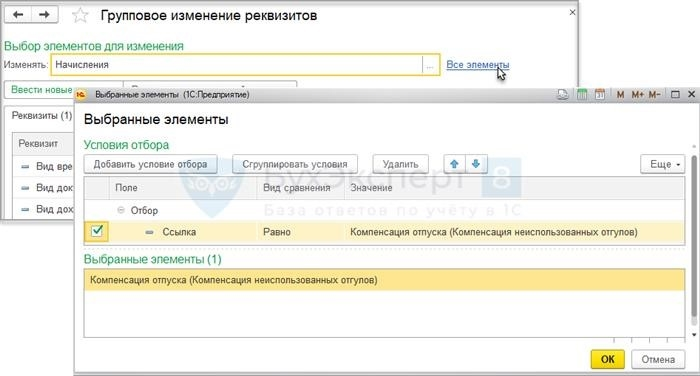Image resolution: width=700 pixels, height=376 pixels.
Task: Uncheck the Ссылка condition checkbox
Action: click(x=96, y=231)
